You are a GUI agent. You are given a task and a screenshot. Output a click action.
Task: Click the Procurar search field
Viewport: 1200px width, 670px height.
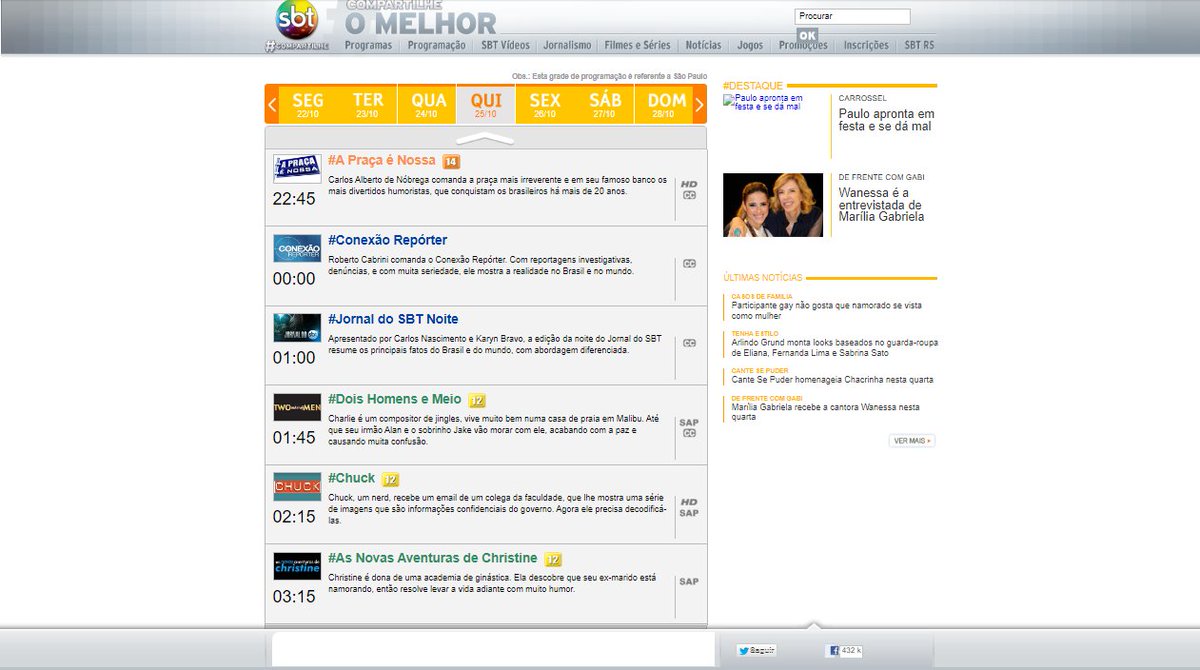click(852, 16)
